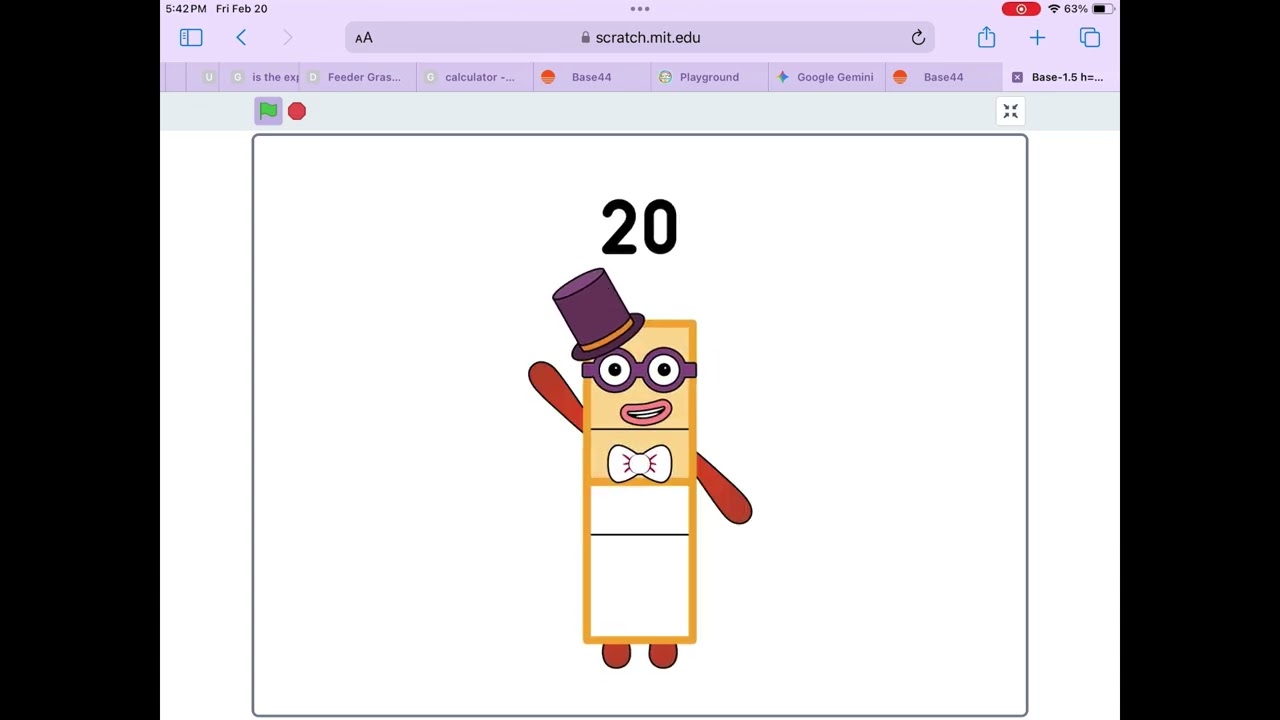Open the Base44 tab beside the calculator tab

[592, 77]
